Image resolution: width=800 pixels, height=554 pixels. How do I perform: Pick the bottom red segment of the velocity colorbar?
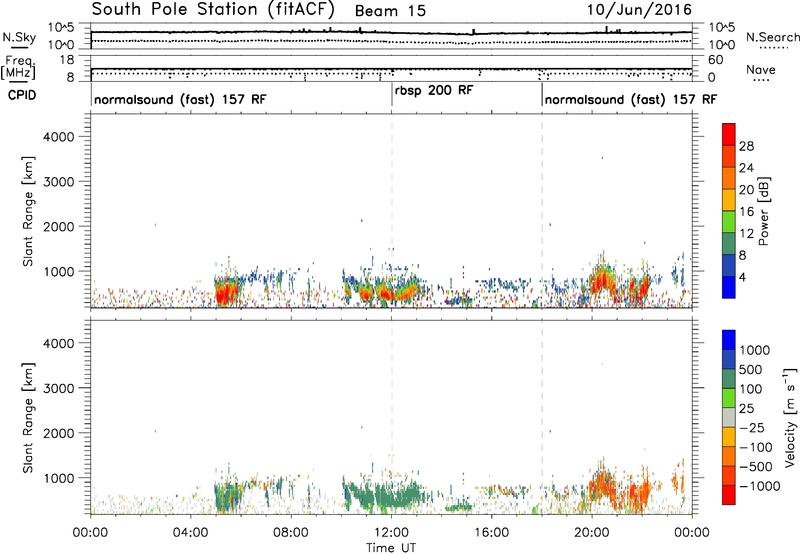[729, 495]
